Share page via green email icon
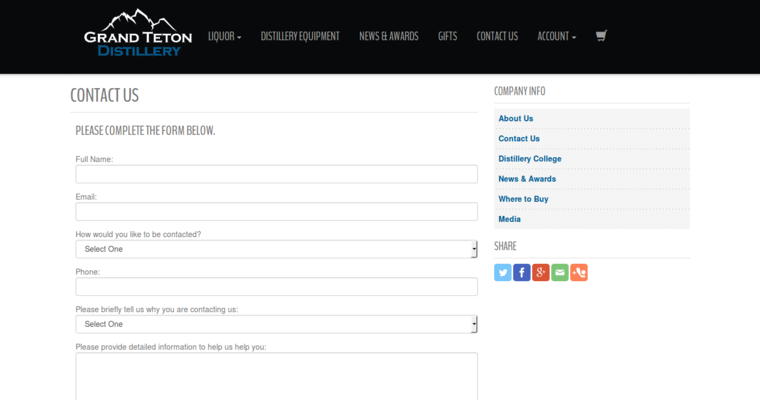The width and height of the screenshot is (760, 400). point(560,272)
